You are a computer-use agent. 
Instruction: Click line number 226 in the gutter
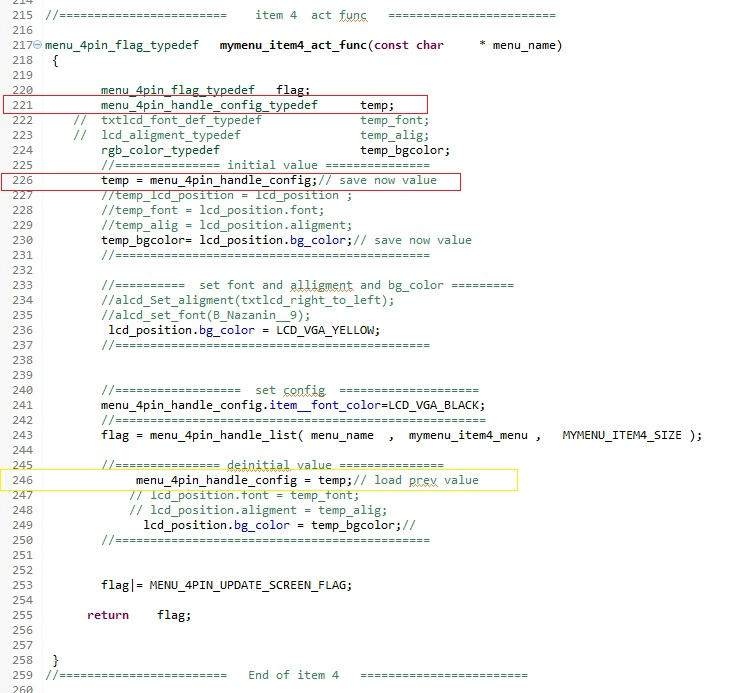pos(23,180)
